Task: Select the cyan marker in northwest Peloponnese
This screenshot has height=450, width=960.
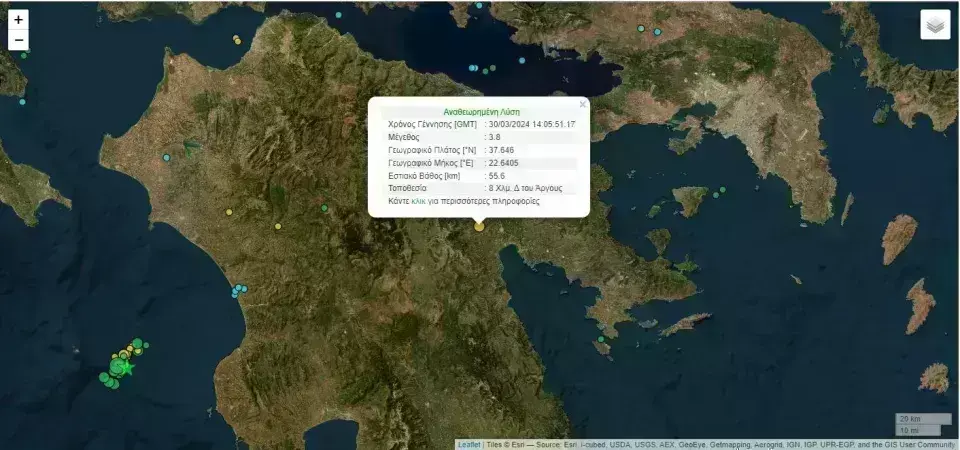Action: (168, 158)
